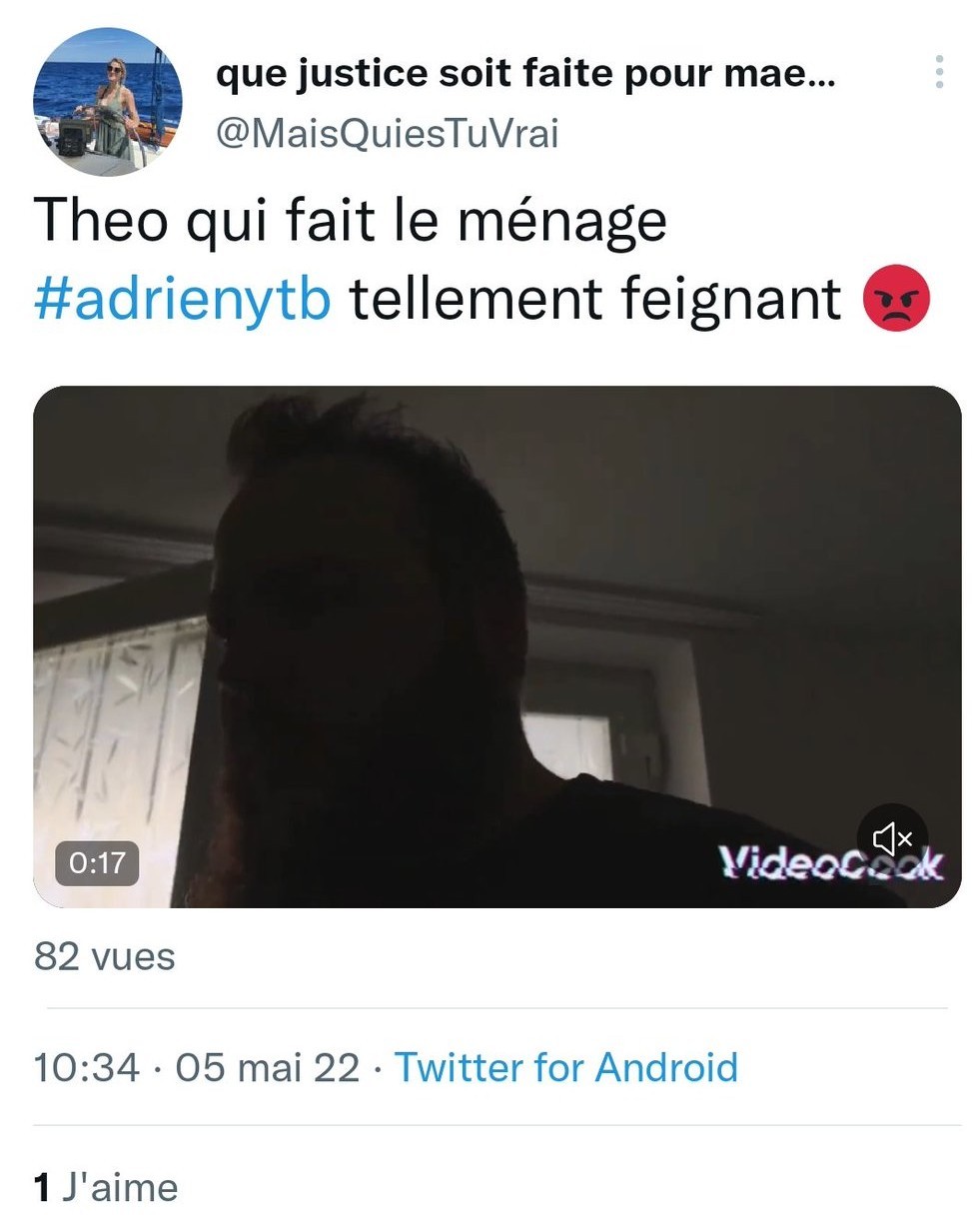The width and height of the screenshot is (972, 1232).
Task: Click the '05 mai 22' date
Action: 268,1067
